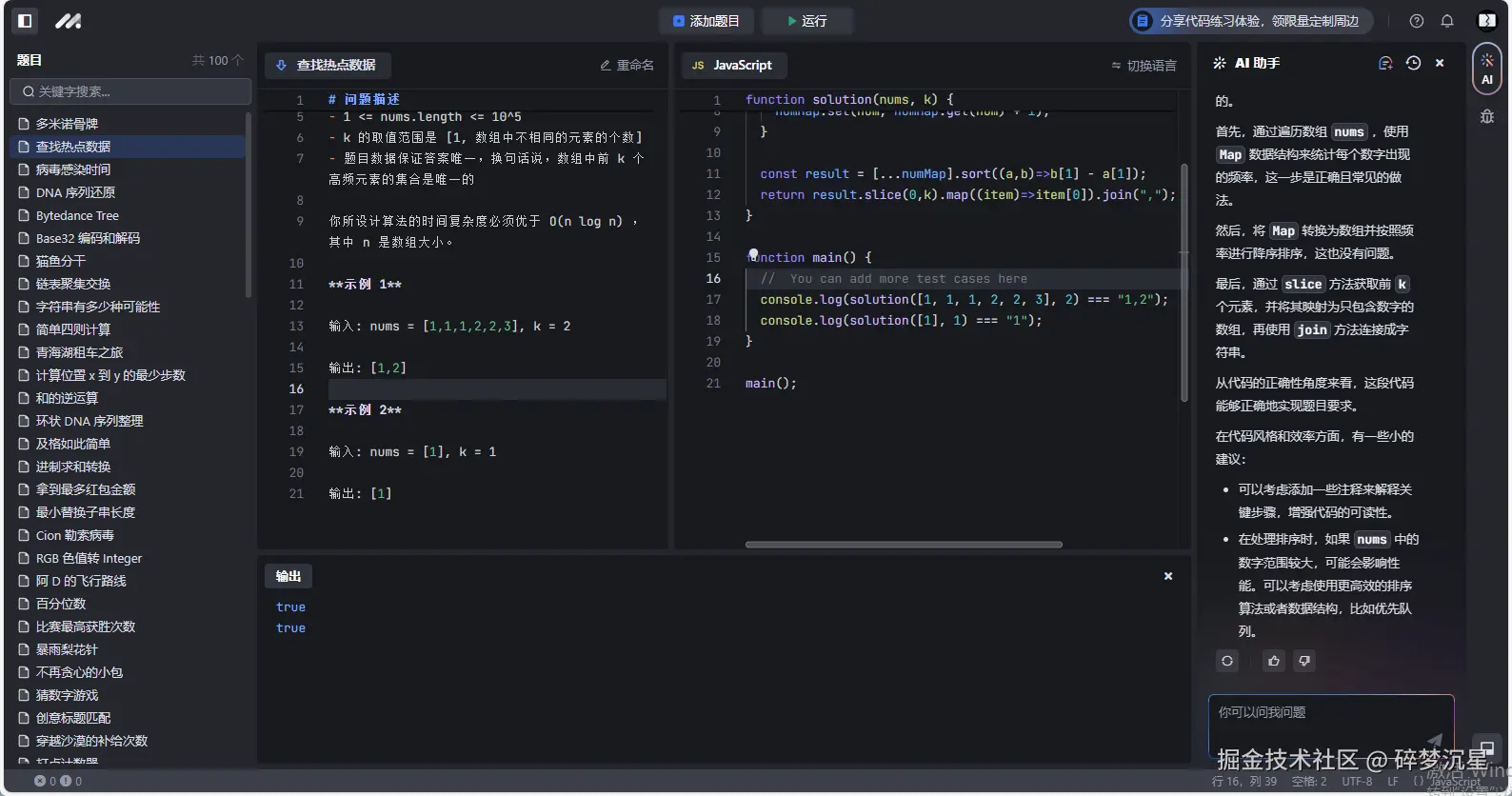Open the Base32 编码和解码 problem

click(x=128, y=238)
